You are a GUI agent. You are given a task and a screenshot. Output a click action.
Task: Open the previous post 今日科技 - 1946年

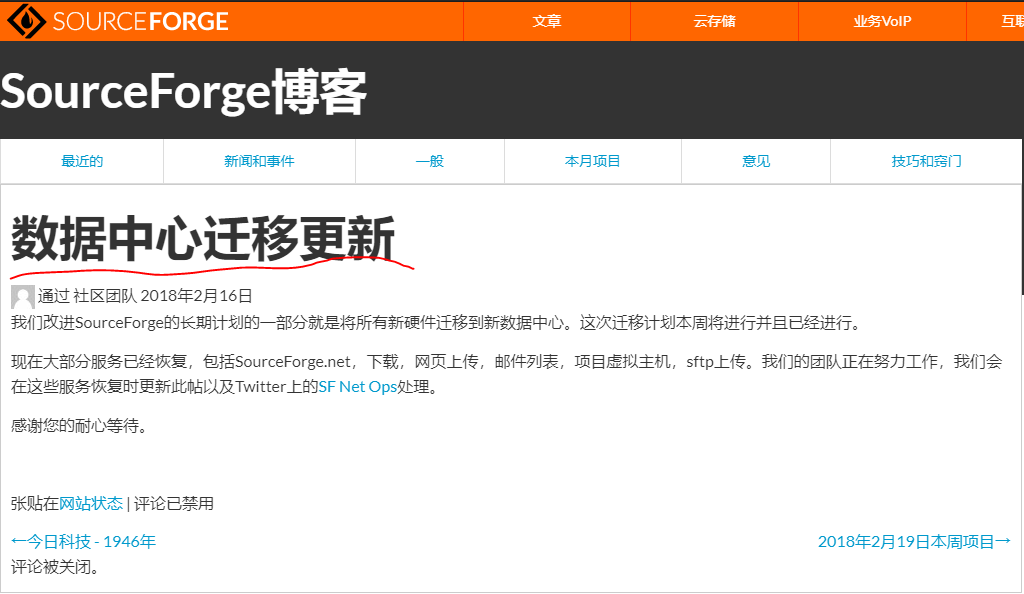point(82,541)
